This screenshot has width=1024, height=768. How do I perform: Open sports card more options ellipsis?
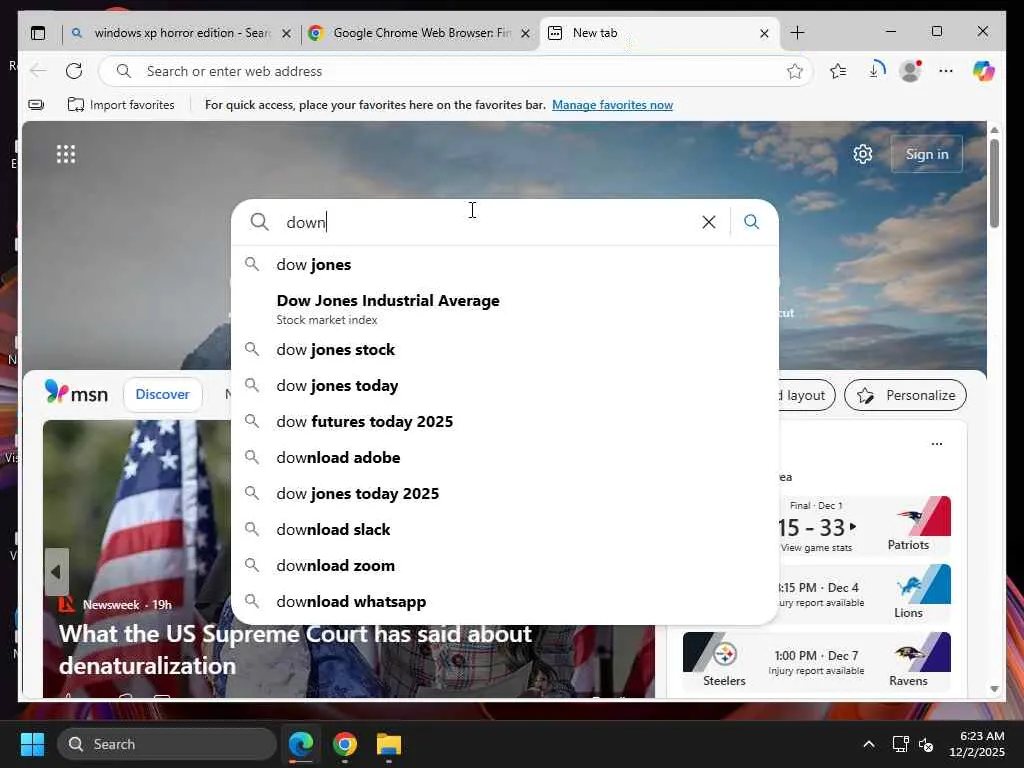(936, 444)
